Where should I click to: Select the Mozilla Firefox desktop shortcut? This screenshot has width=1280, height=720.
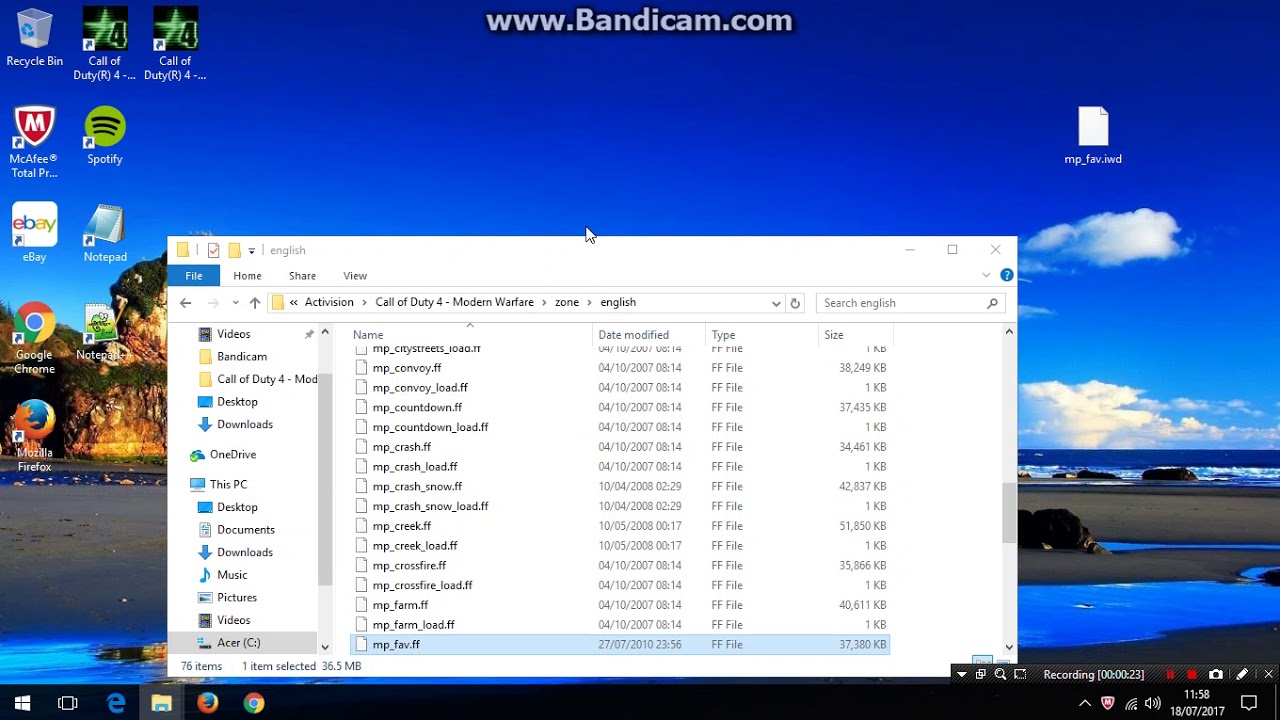tap(34, 437)
